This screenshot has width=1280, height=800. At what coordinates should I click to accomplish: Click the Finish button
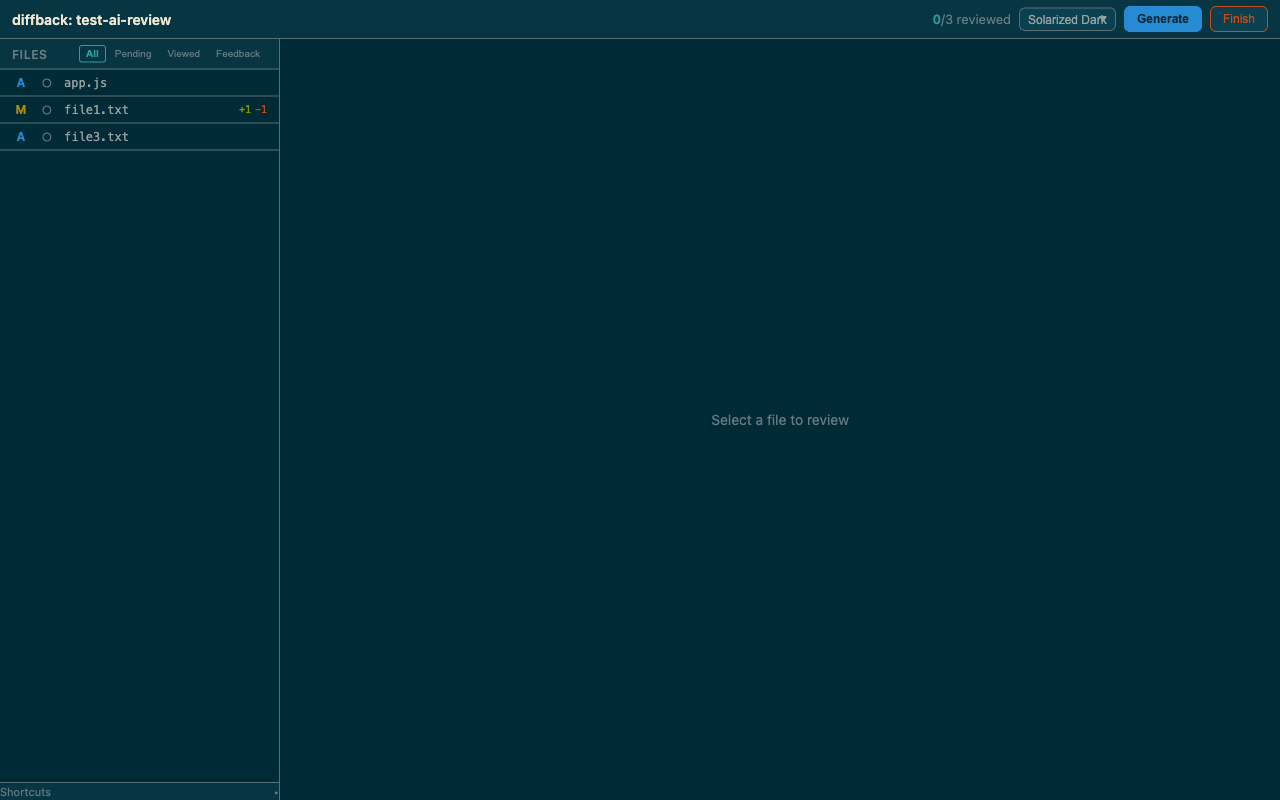(x=1238, y=18)
